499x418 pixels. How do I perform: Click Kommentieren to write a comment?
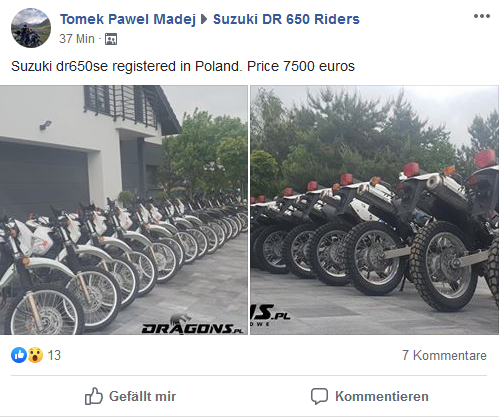[370, 396]
